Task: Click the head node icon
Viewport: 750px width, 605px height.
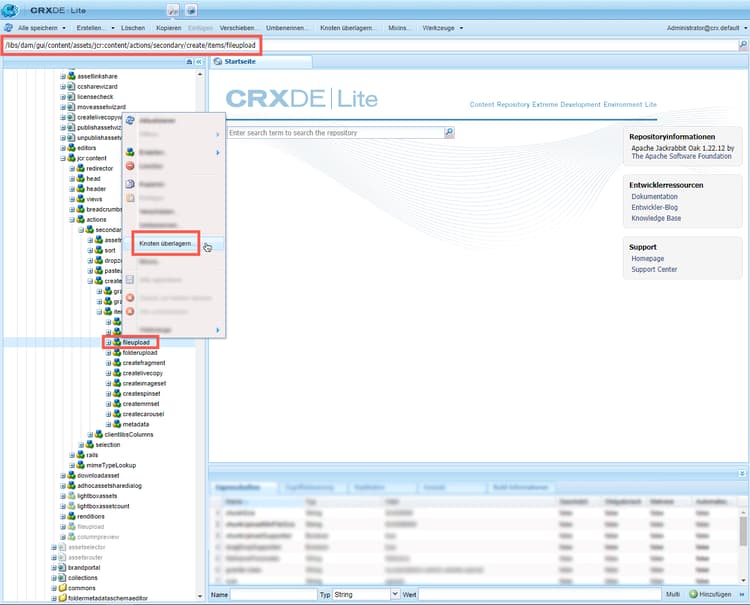Action: (80, 178)
